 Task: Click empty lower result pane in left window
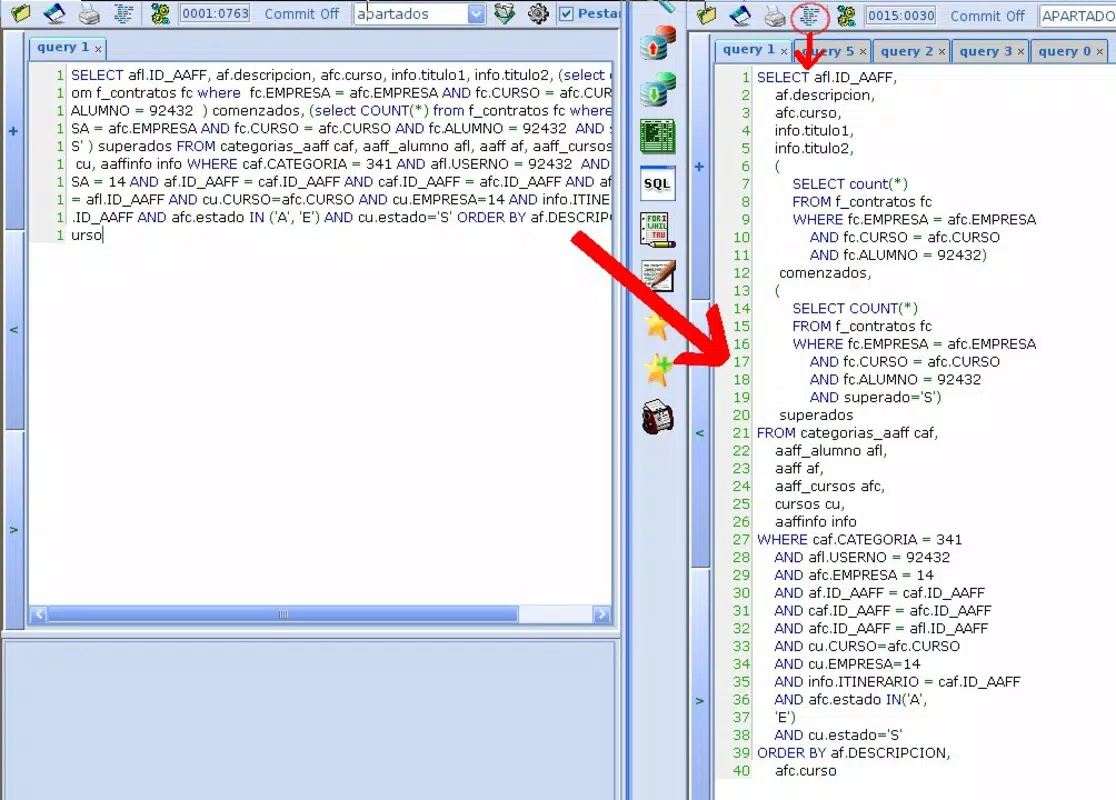pyautogui.click(x=310, y=719)
